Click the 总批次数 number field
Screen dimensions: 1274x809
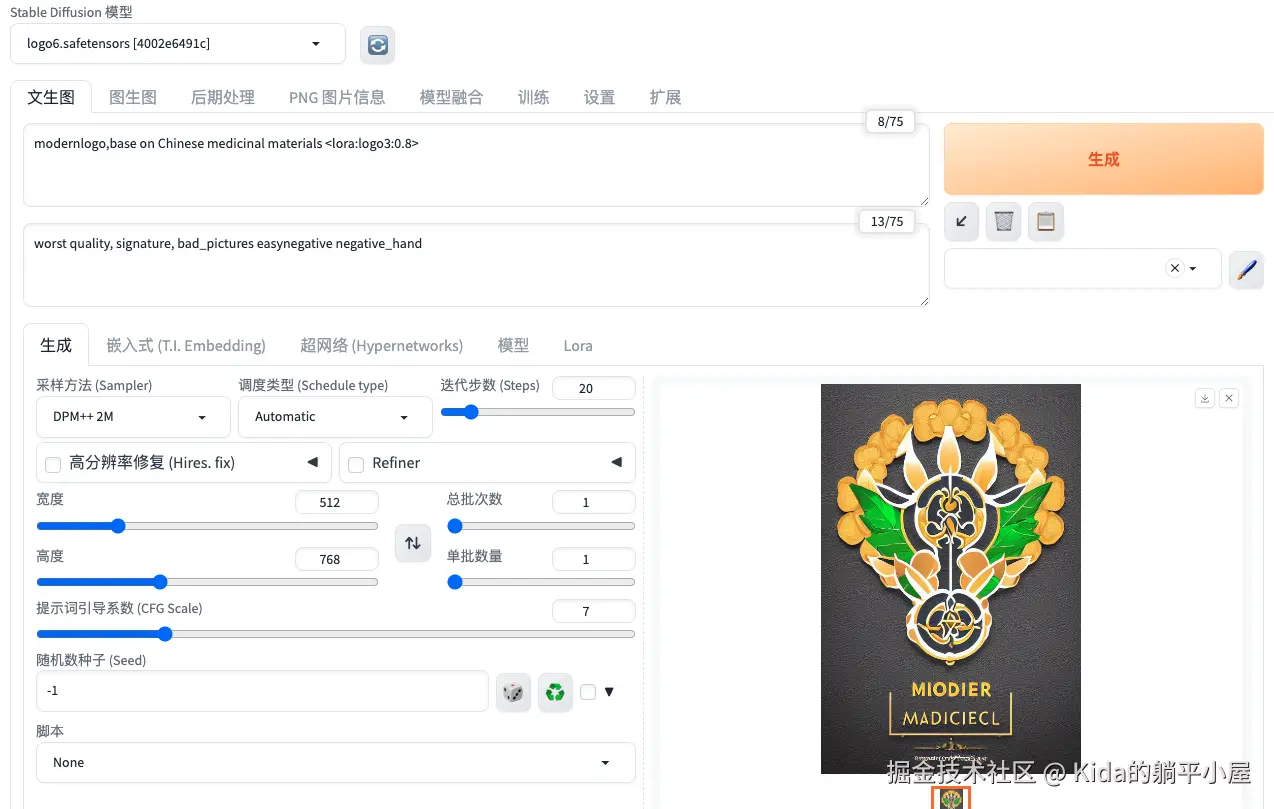[x=593, y=502]
